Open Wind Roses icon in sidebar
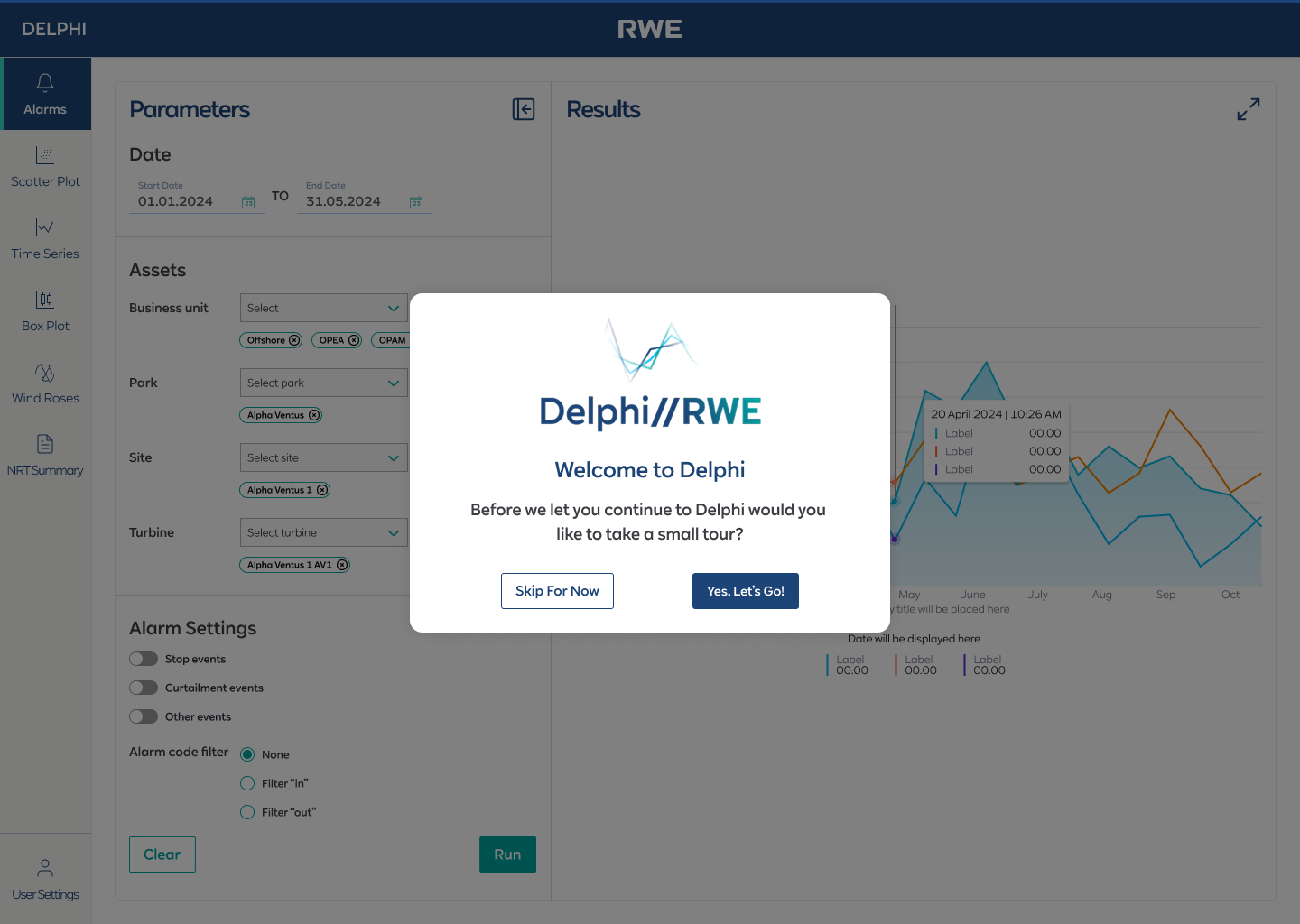The height and width of the screenshot is (924, 1300). pyautogui.click(x=45, y=372)
